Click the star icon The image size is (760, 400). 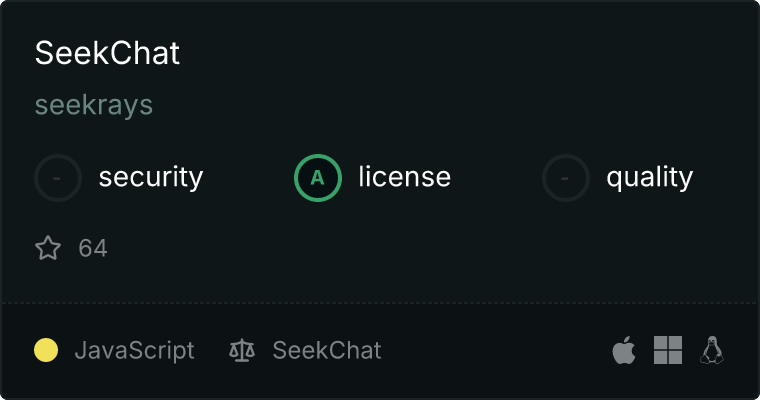pyautogui.click(x=48, y=248)
